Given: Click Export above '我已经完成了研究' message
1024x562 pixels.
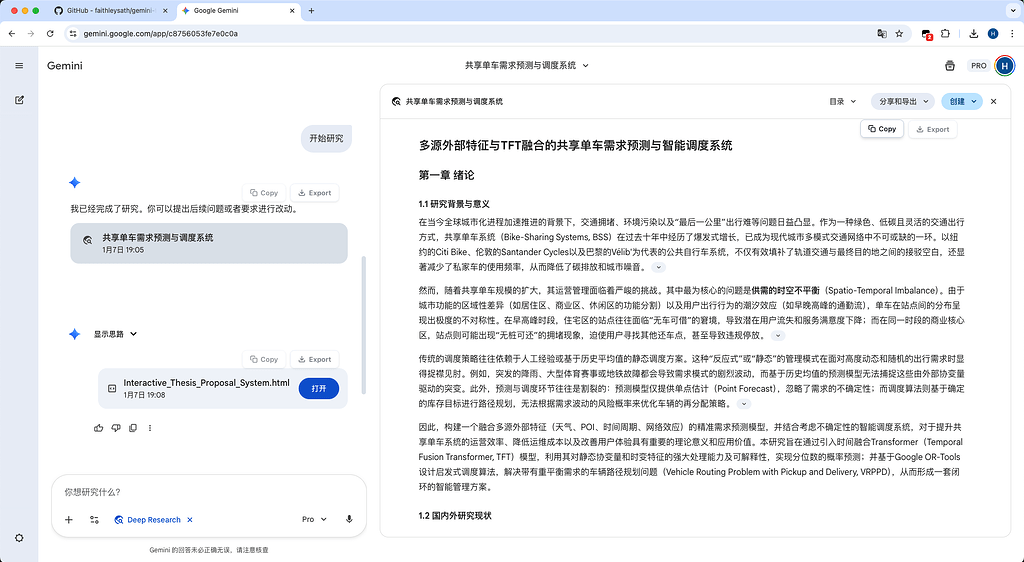Looking at the screenshot, I should point(314,193).
